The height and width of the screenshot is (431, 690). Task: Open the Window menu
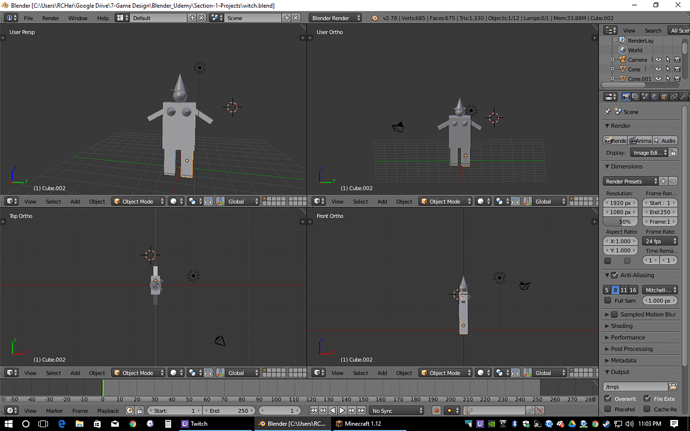[x=78, y=18]
